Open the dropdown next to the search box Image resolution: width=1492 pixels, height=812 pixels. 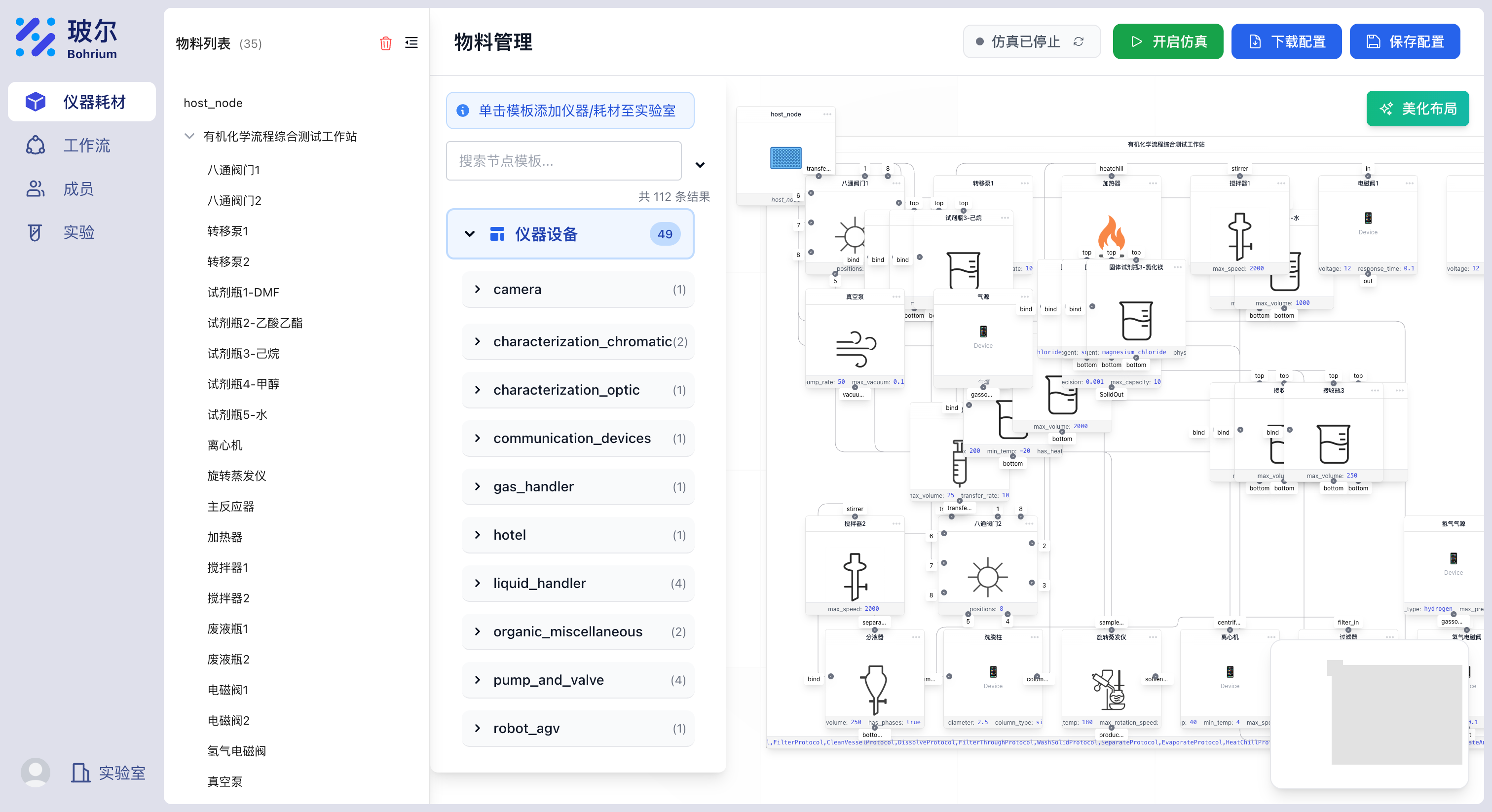point(700,165)
